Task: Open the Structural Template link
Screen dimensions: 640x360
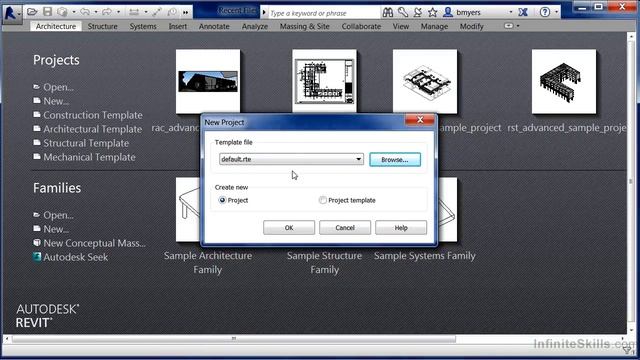Action: click(x=86, y=143)
